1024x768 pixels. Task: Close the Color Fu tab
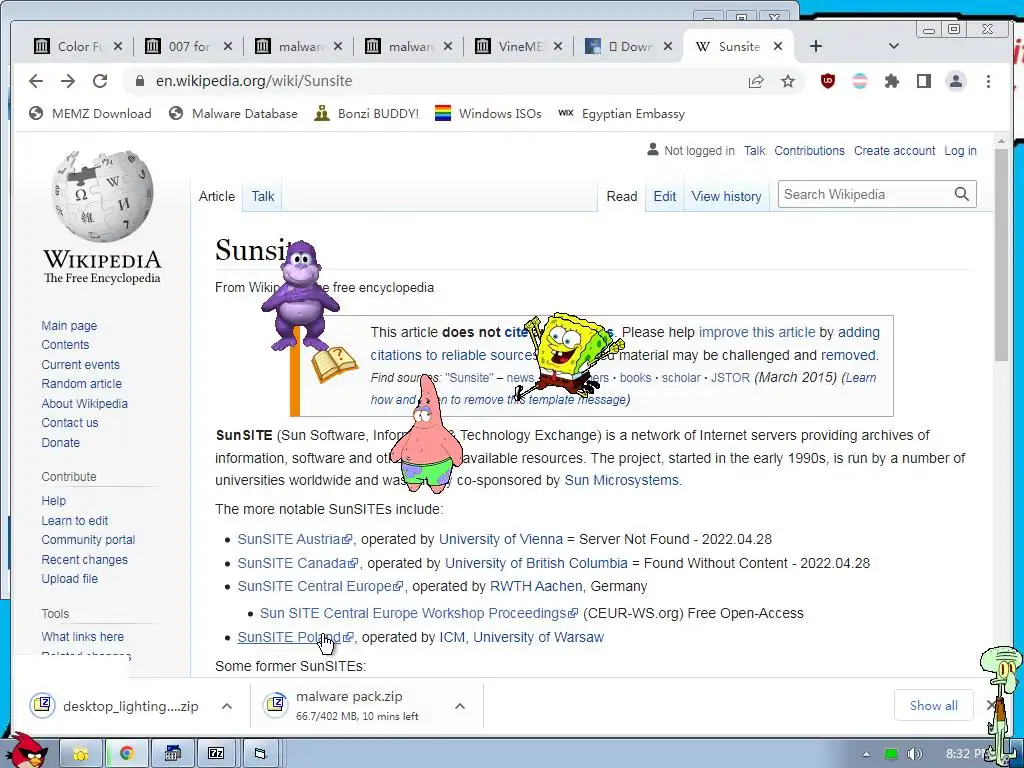pyautogui.click(x=118, y=46)
